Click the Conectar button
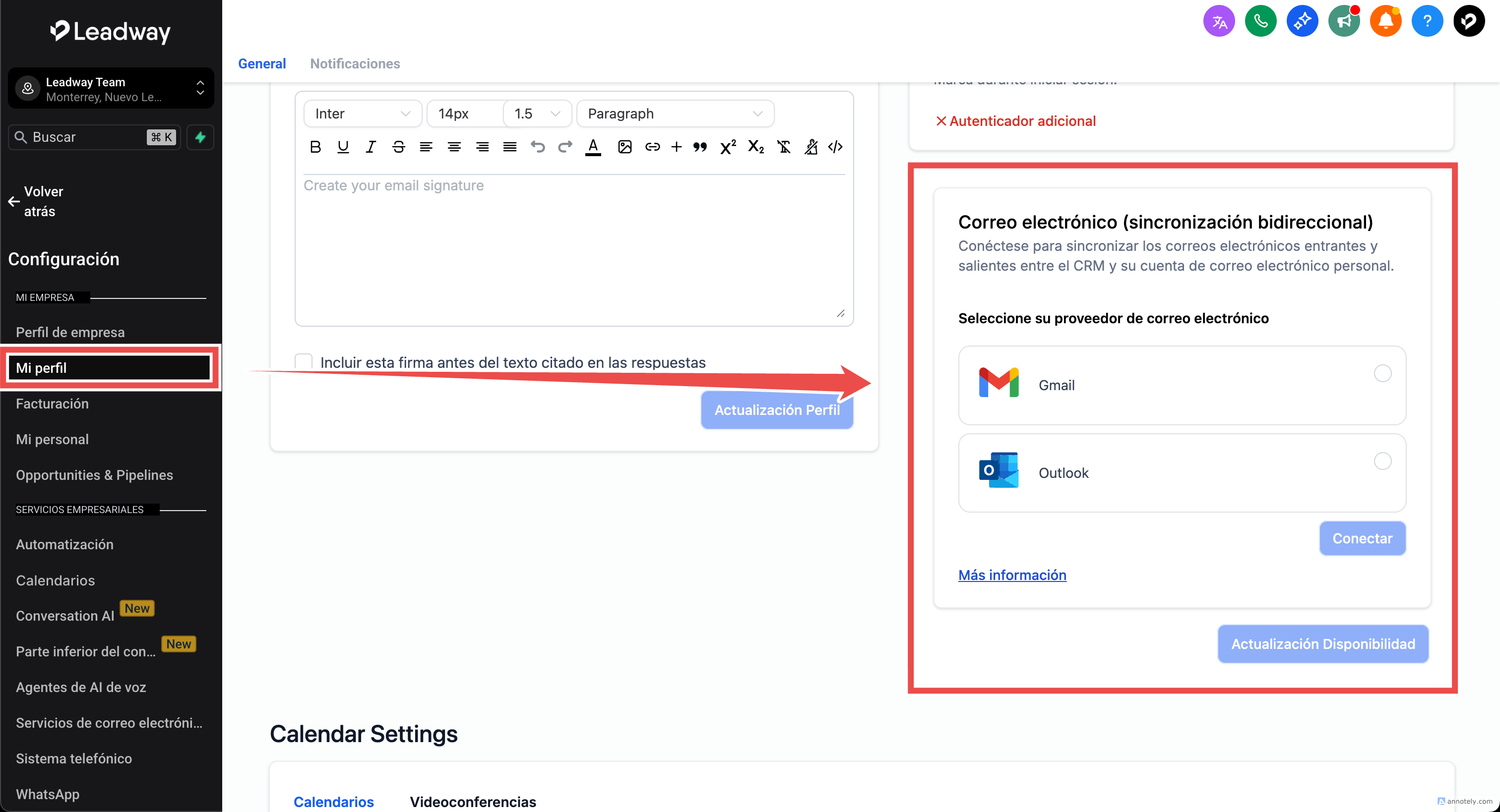The width and height of the screenshot is (1500, 812). pyautogui.click(x=1362, y=538)
